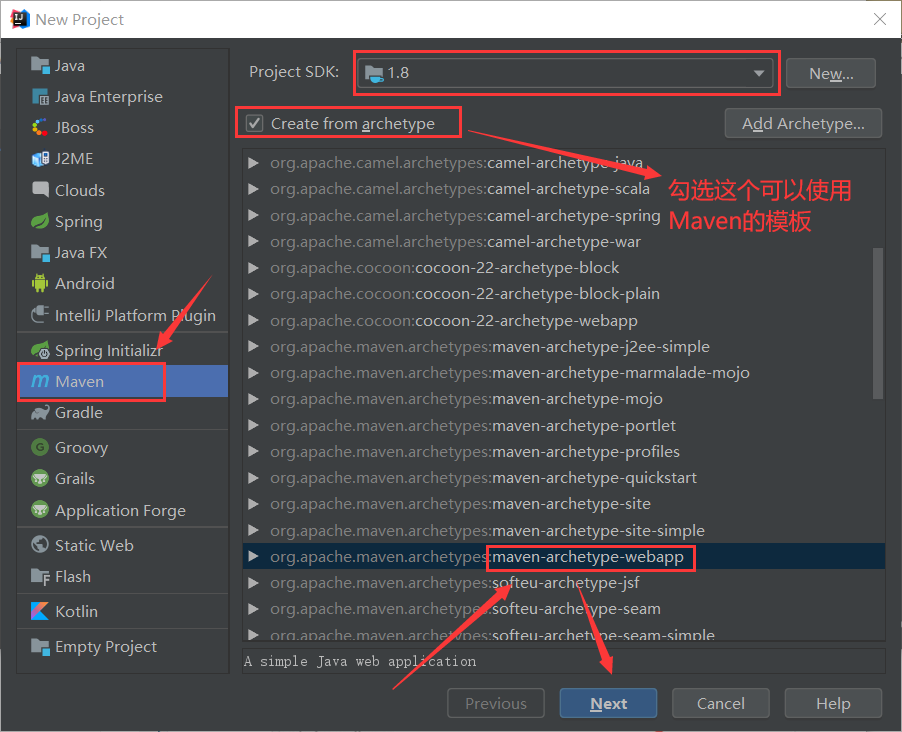Choose Gradle label in project list
This screenshot has width=902, height=732.
tap(79, 413)
